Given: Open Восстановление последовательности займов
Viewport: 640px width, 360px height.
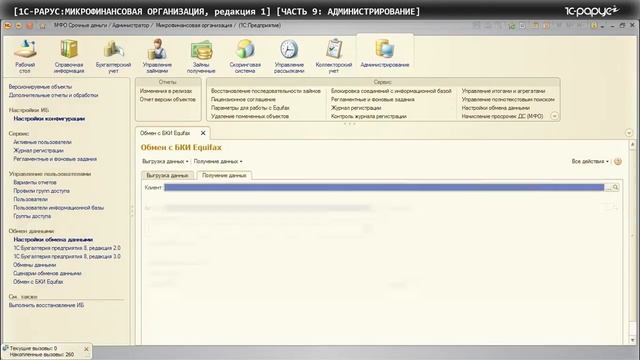Looking at the screenshot, I should pos(266,91).
